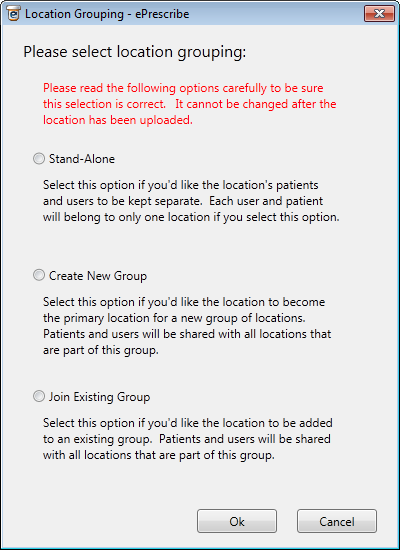
Task: Click the Location Grouping - ePrescribe title text
Action: (107, 14)
